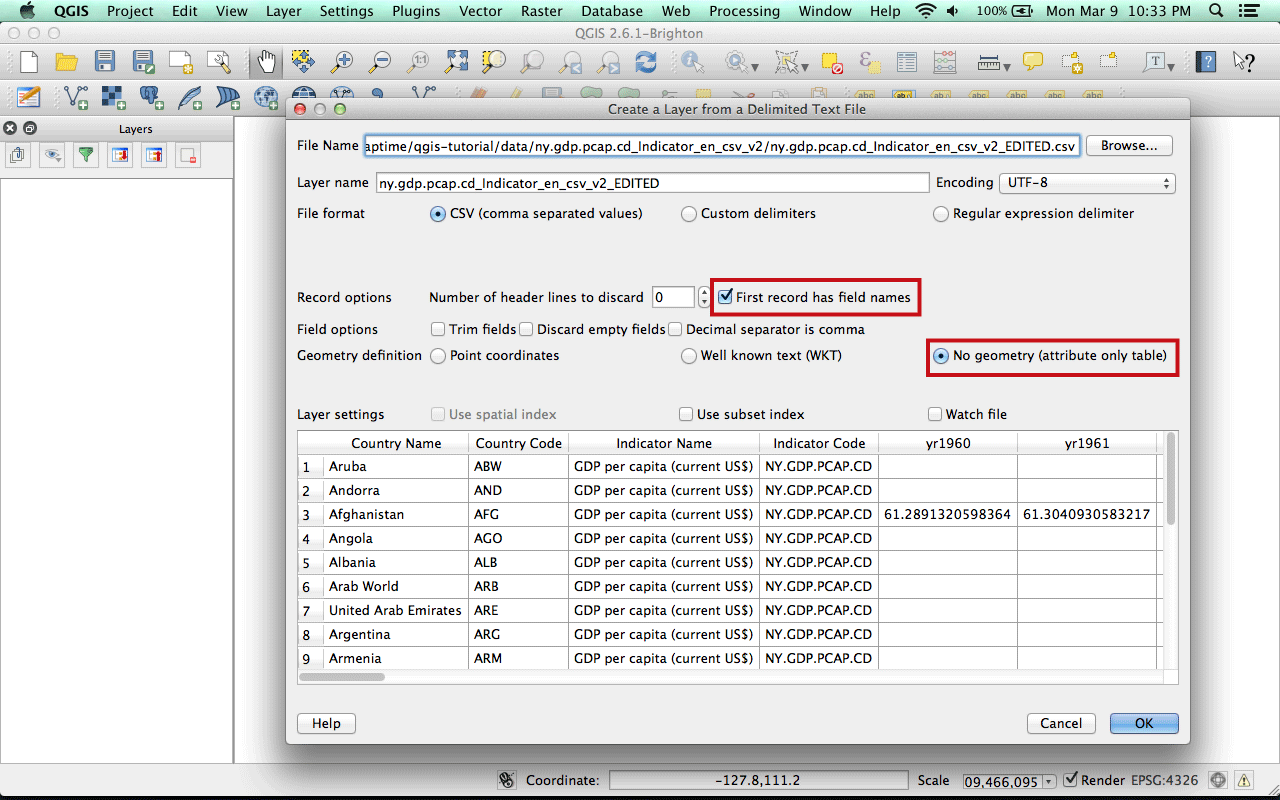Expand Measure tool dropdown arrow

(x=1006, y=66)
